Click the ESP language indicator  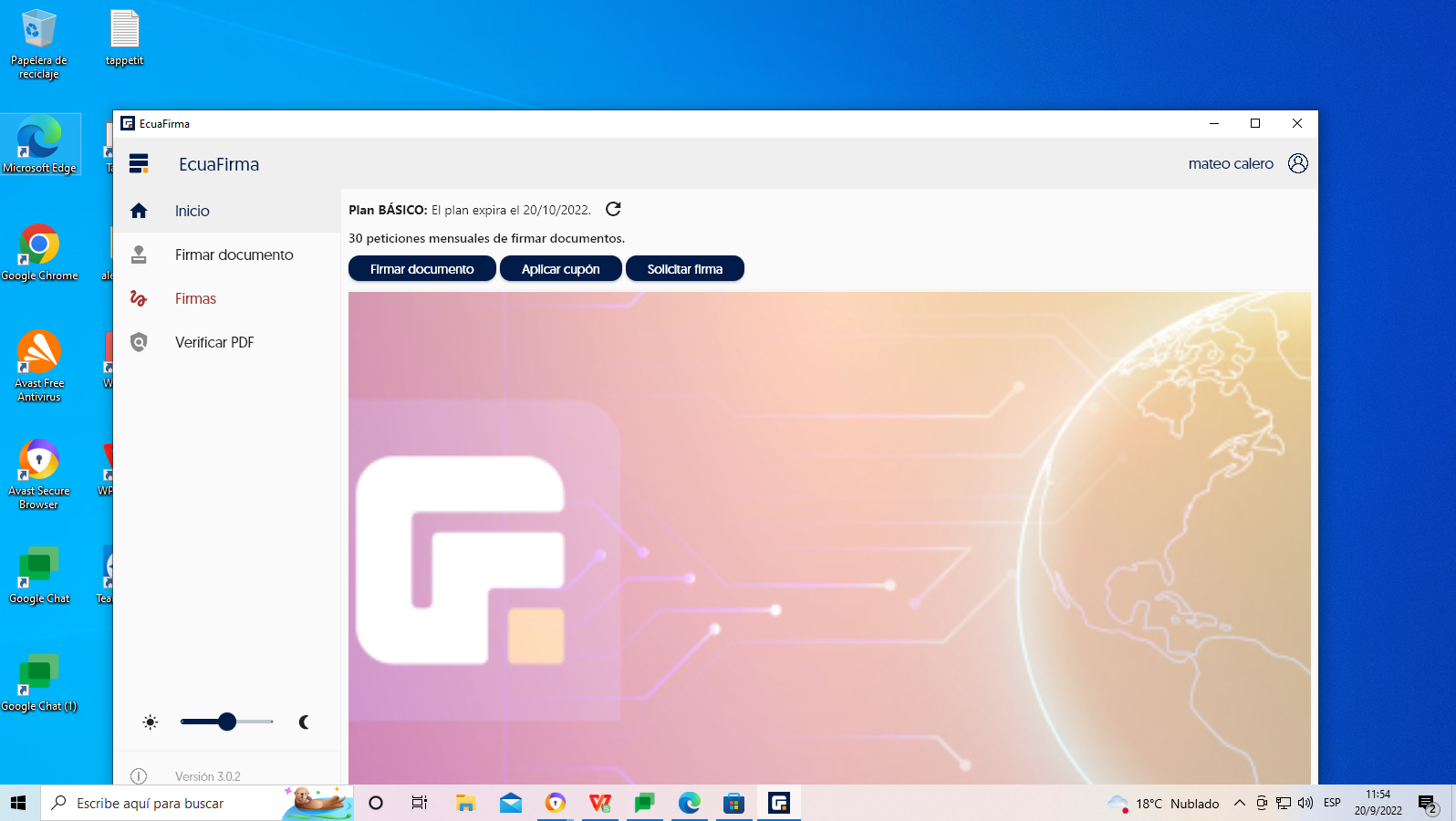coord(1332,803)
